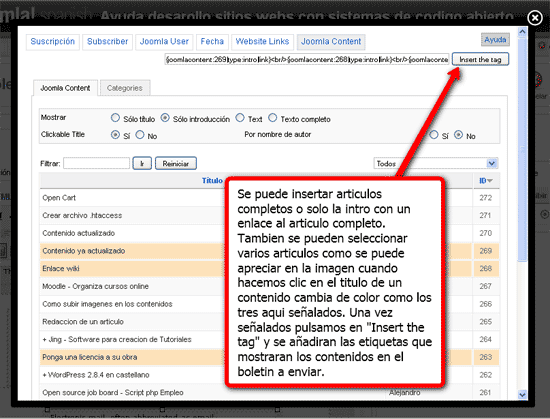Click ID cell 272
Screen dimensions: 550x419
(x=486, y=198)
